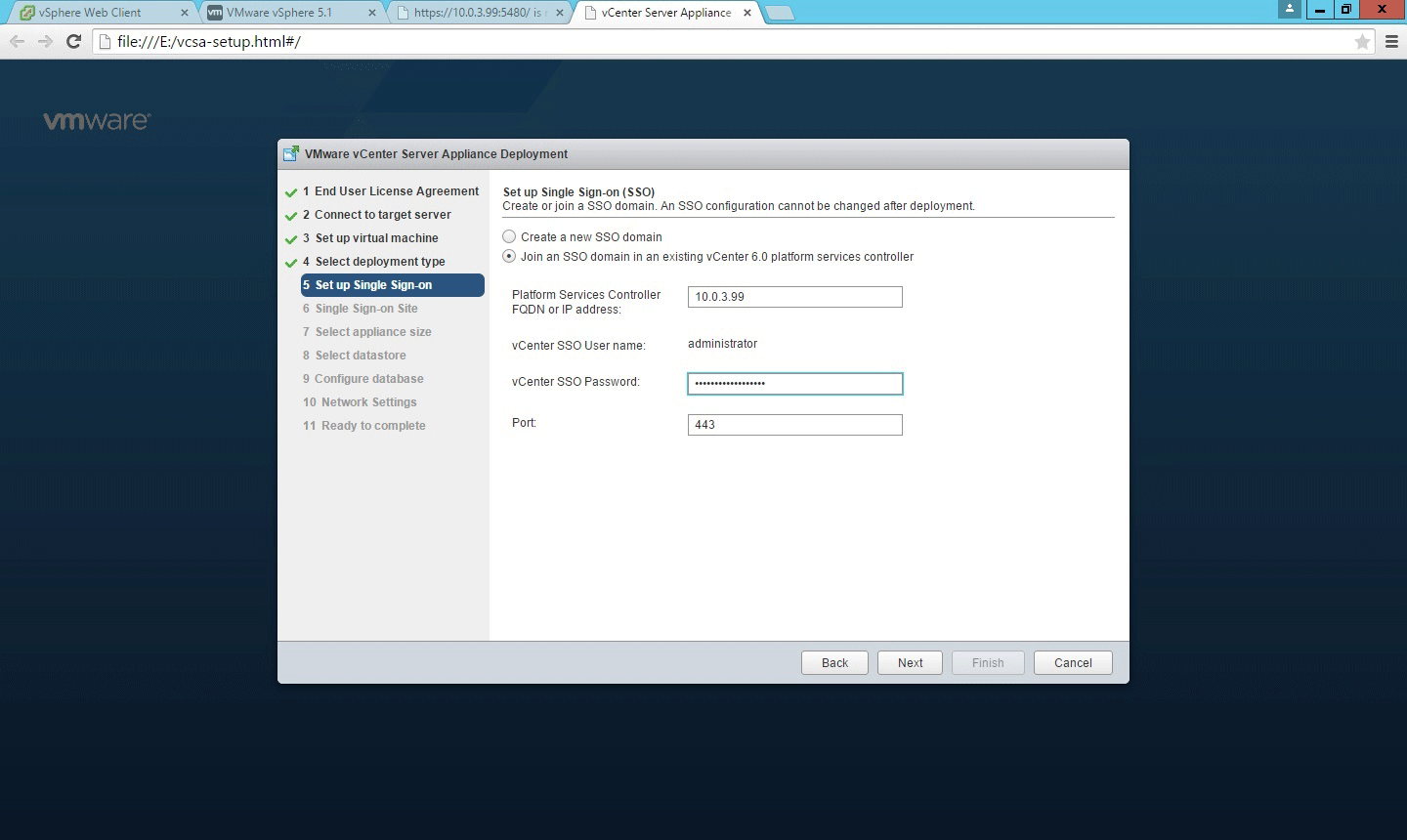Go to step 2 Connect to target server

(x=377, y=215)
